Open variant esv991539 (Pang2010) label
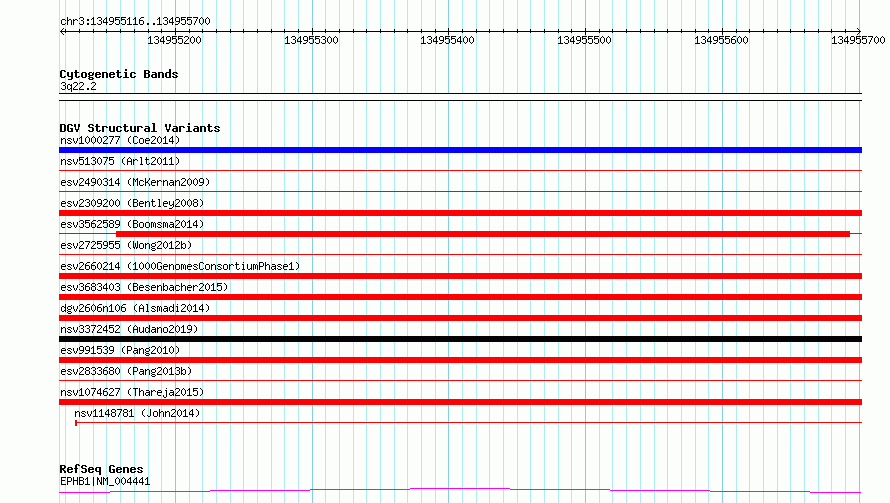 pos(120,350)
